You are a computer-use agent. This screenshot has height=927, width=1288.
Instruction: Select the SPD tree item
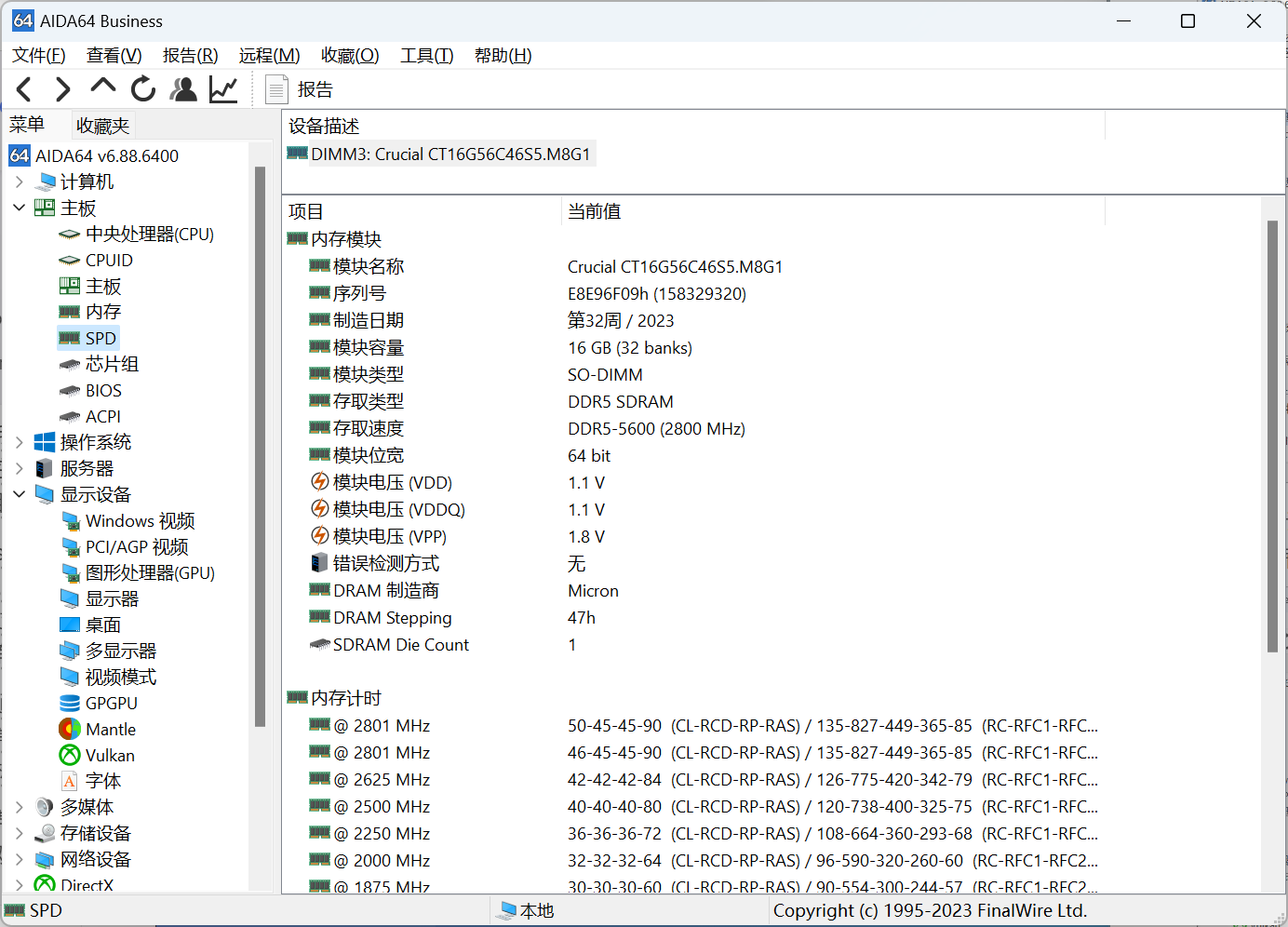pyautogui.click(x=87, y=338)
